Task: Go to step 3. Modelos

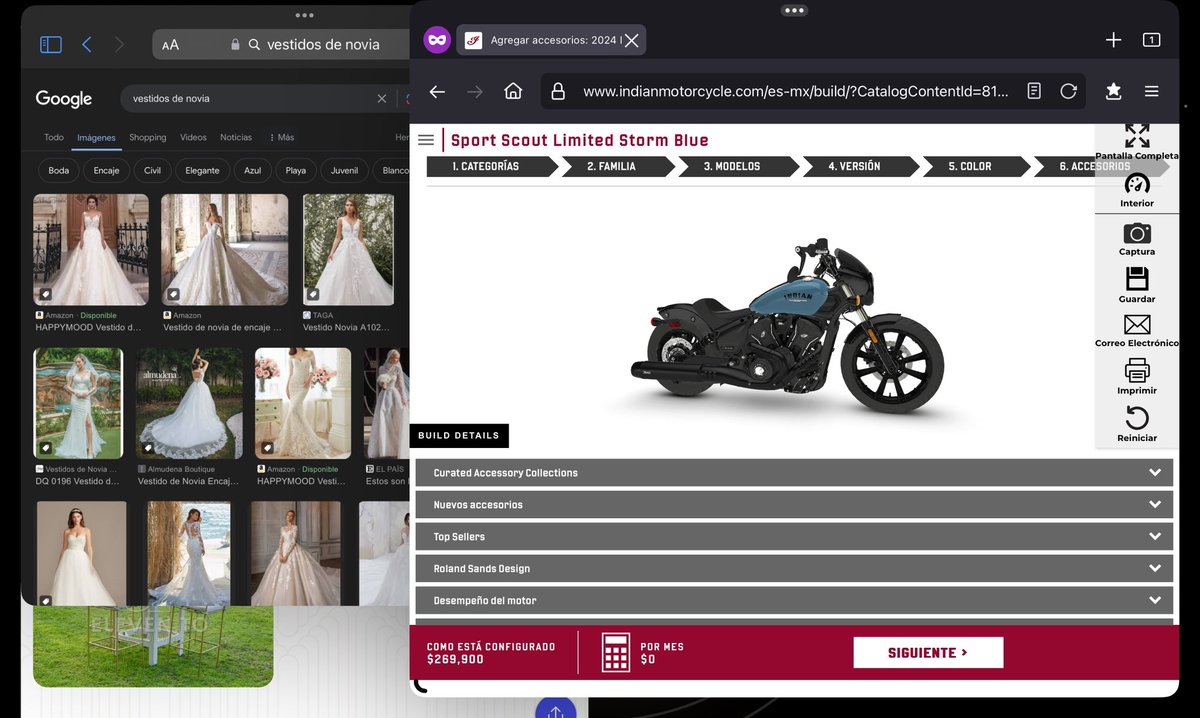Action: [737, 166]
